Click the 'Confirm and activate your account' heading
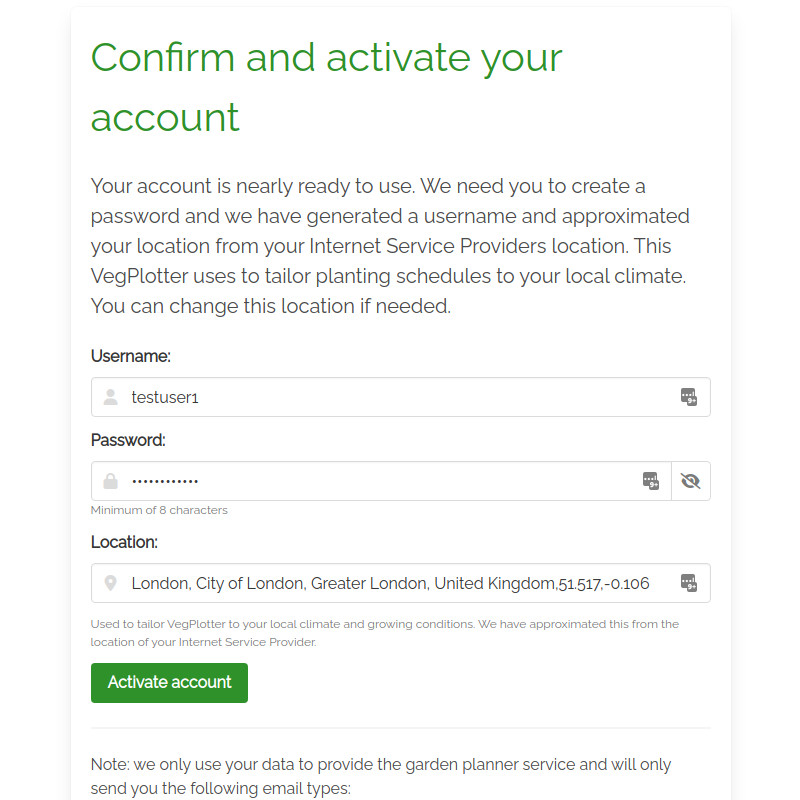The image size is (800, 800). tap(326, 87)
